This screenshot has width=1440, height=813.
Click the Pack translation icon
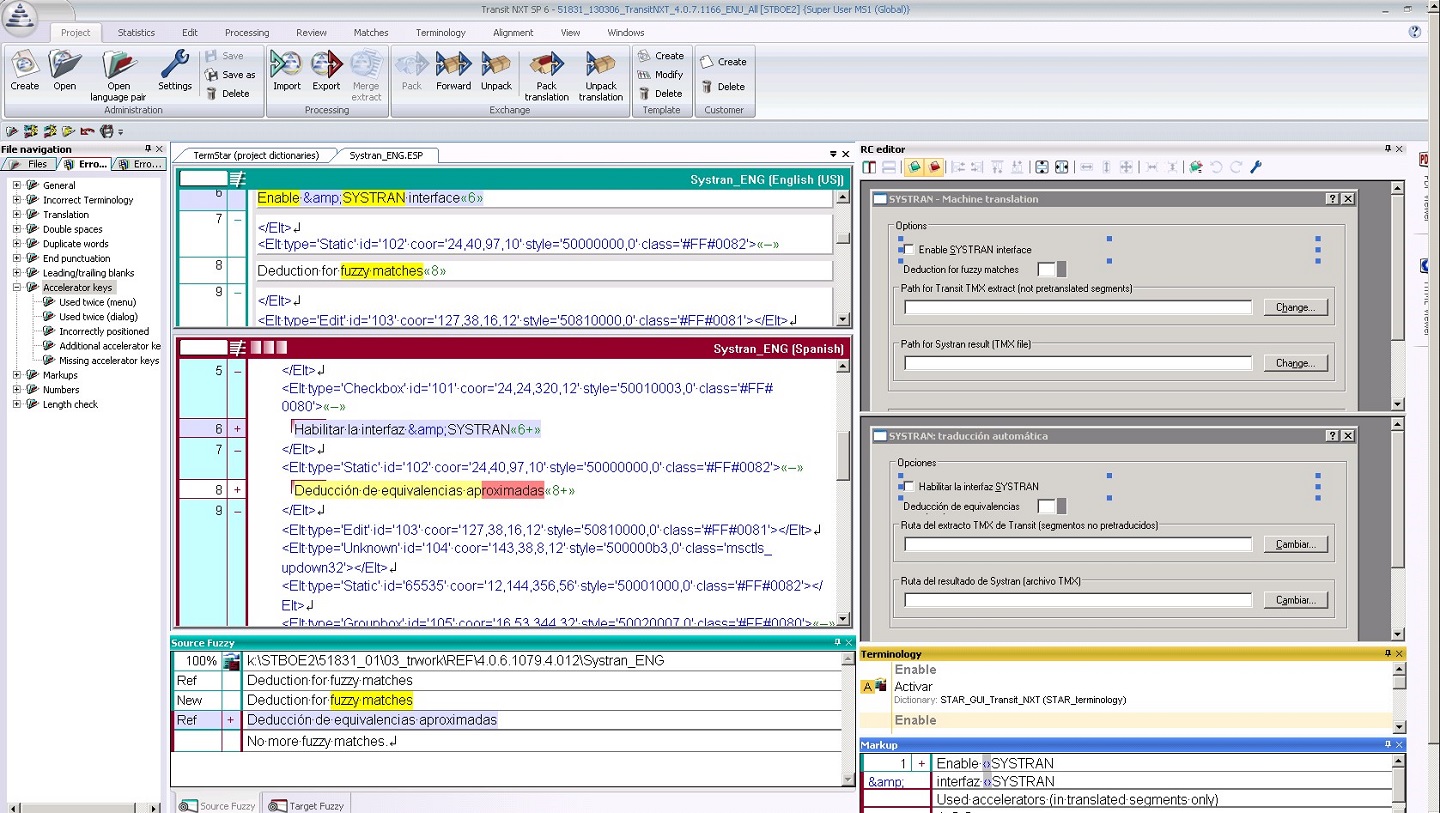click(x=546, y=64)
